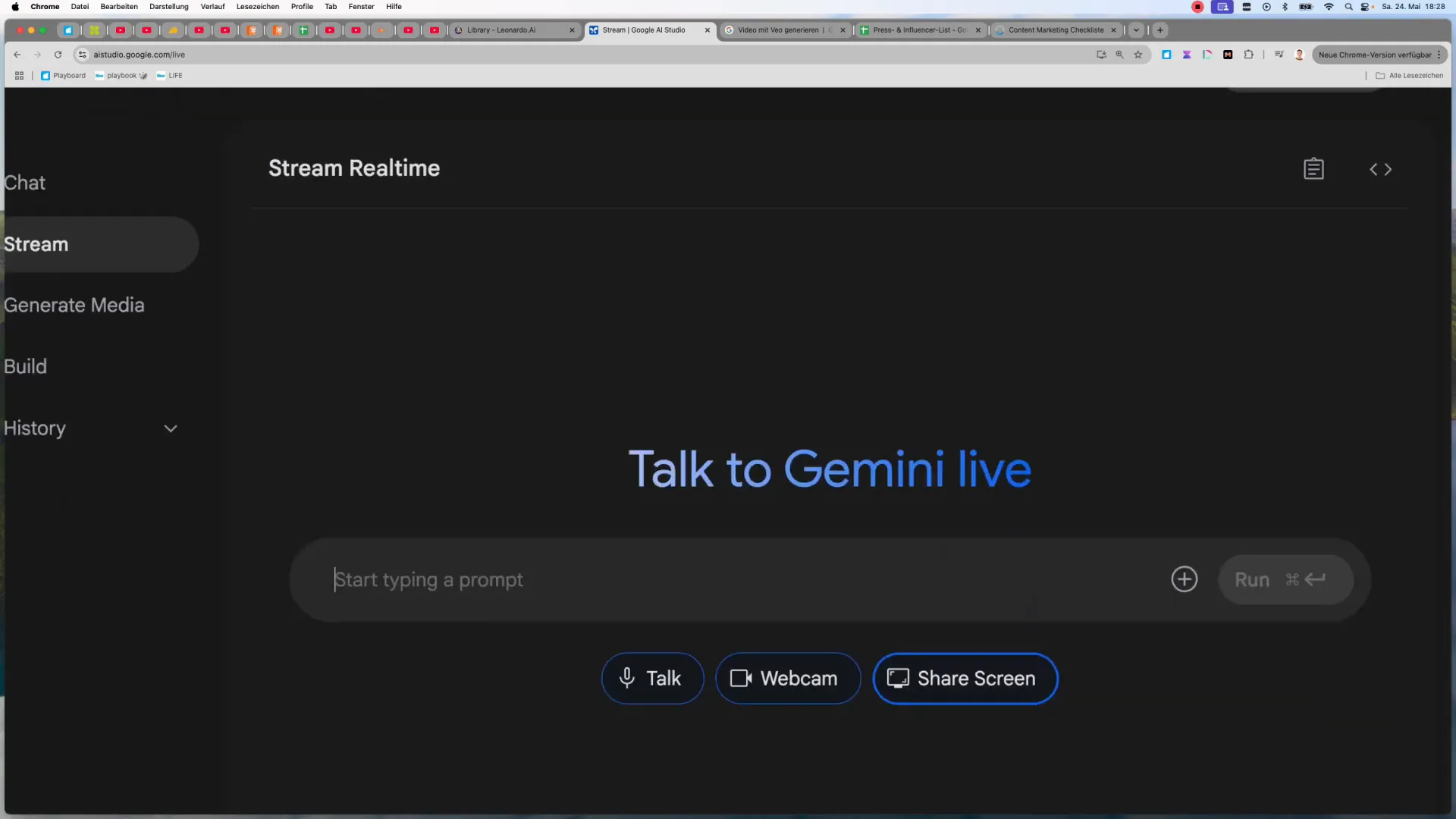Open the Bearbeiten menu
This screenshot has width=1456, height=819.
pyautogui.click(x=119, y=7)
